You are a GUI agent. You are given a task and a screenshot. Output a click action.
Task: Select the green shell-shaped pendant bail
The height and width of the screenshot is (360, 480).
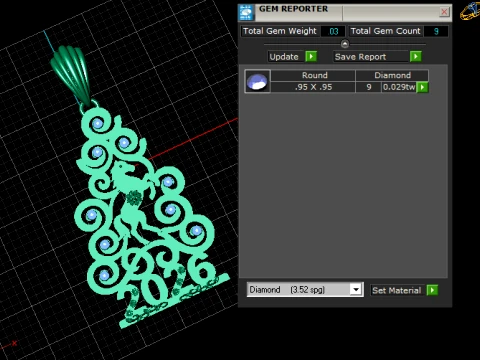(x=71, y=75)
